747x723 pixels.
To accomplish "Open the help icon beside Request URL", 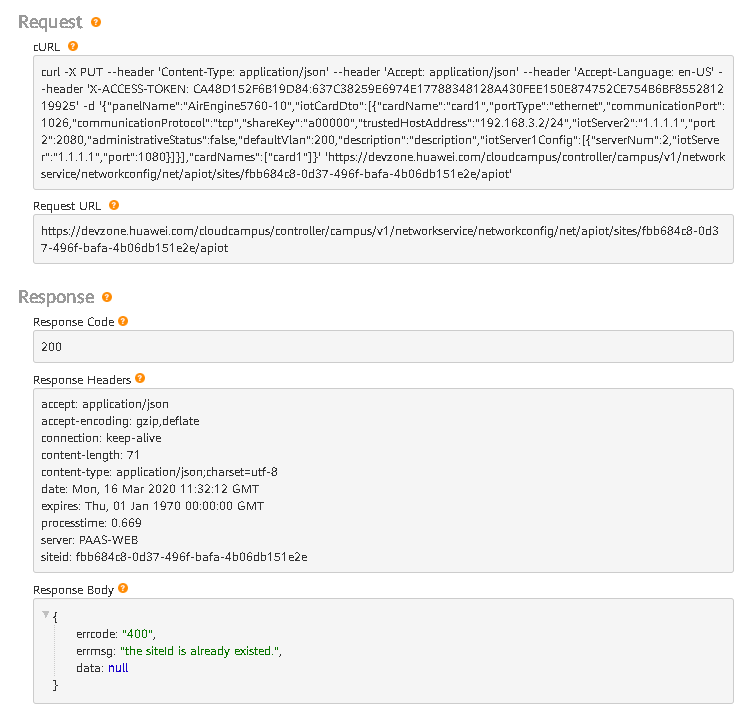I will 114,205.
